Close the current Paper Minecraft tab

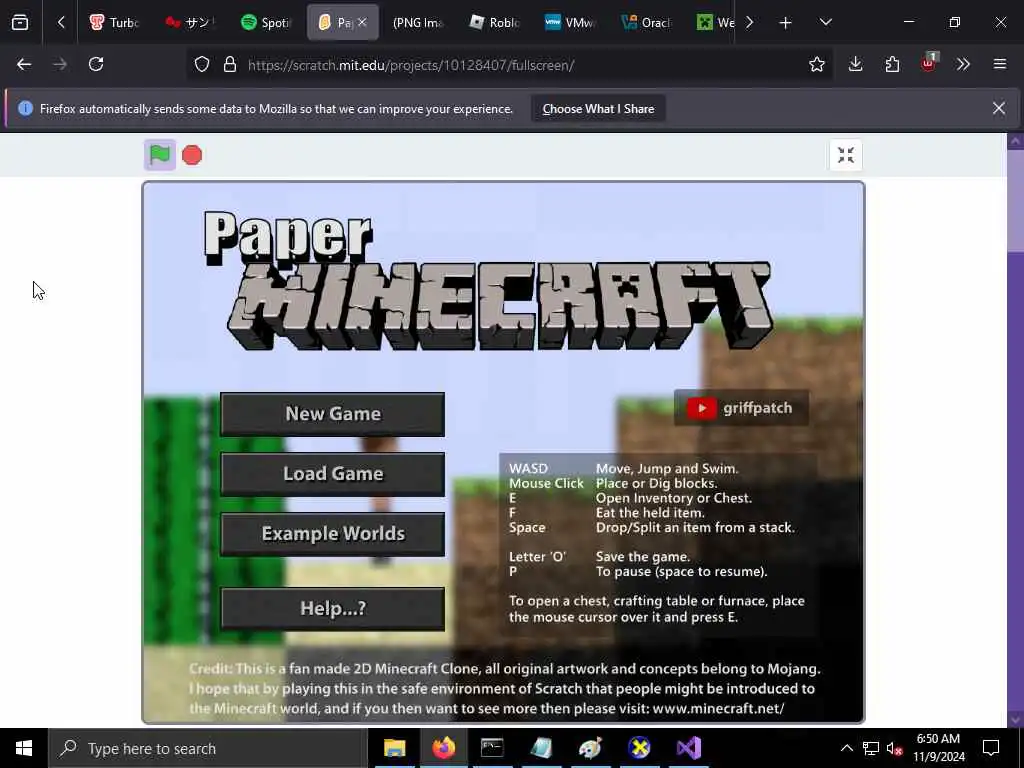tap(362, 22)
